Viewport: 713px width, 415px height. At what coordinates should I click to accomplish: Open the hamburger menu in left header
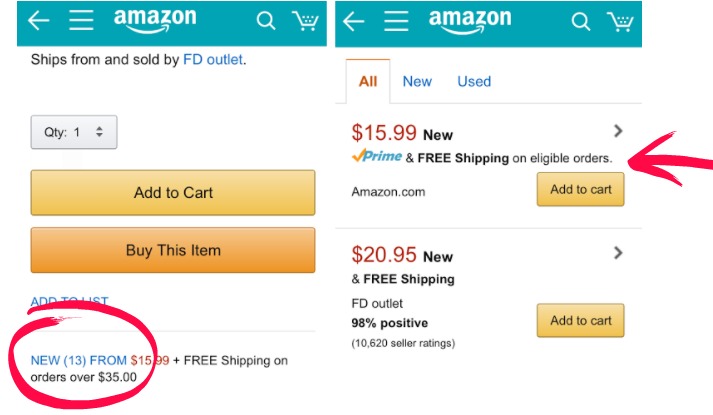81,21
